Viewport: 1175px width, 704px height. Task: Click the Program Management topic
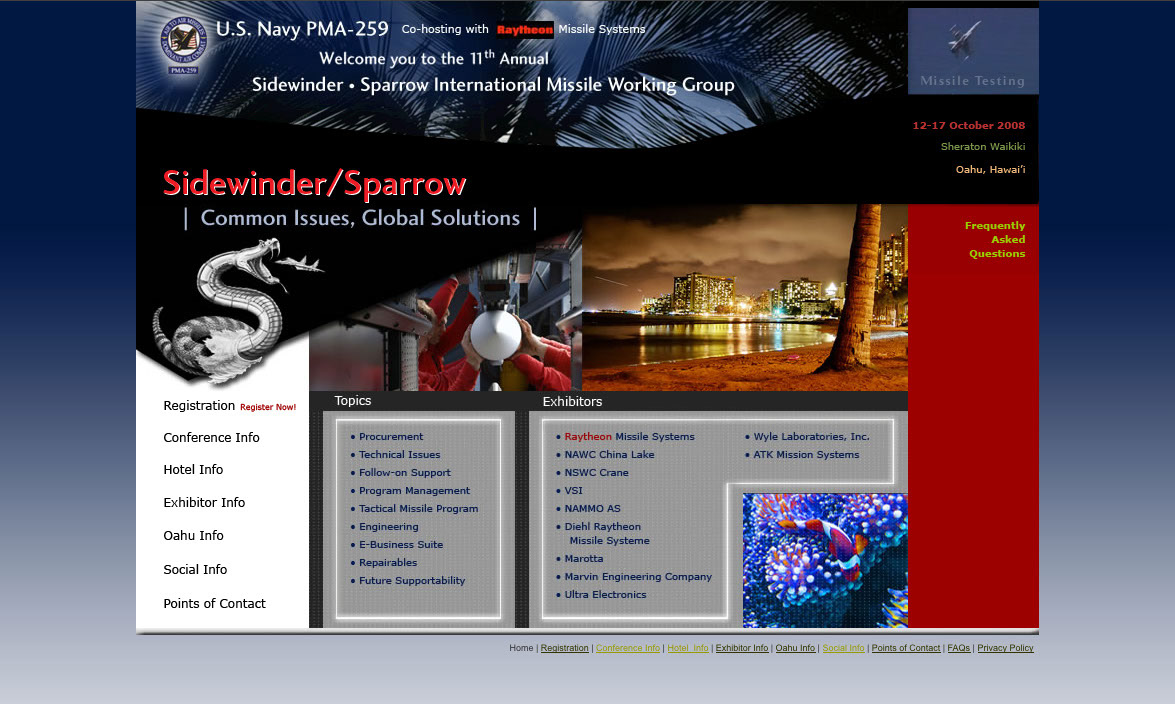click(x=414, y=490)
